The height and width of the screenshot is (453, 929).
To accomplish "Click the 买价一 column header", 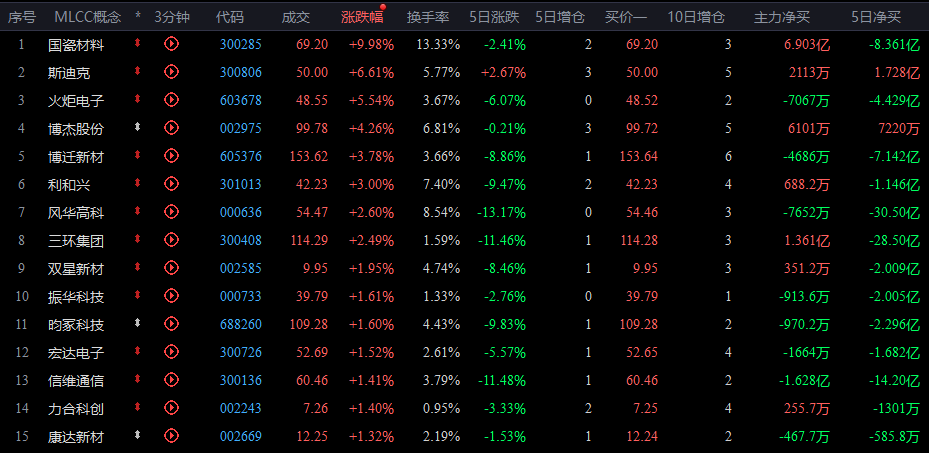I will 626,17.
